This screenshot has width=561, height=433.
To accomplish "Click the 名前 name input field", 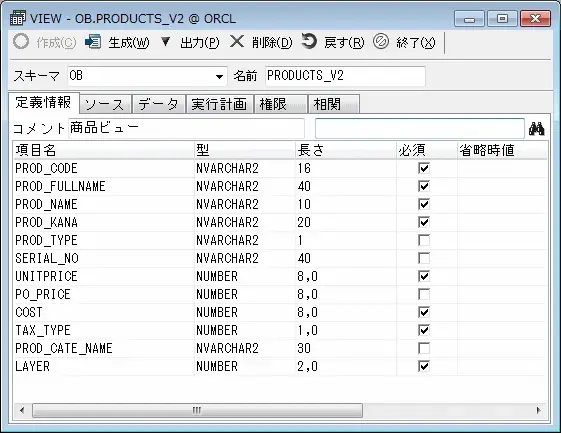I will point(345,76).
